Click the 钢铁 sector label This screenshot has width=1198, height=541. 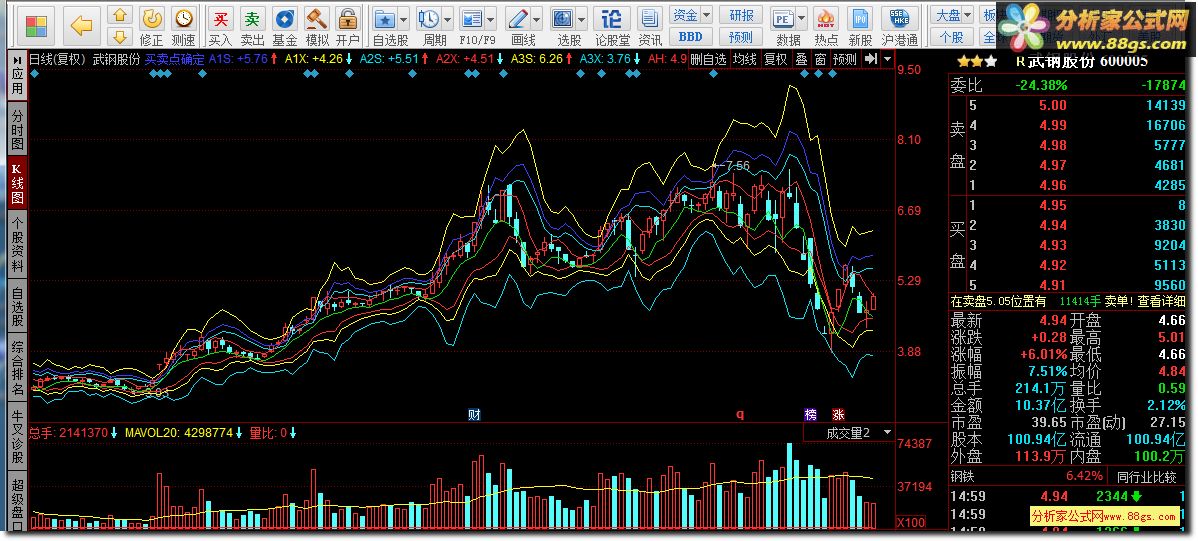[x=963, y=477]
